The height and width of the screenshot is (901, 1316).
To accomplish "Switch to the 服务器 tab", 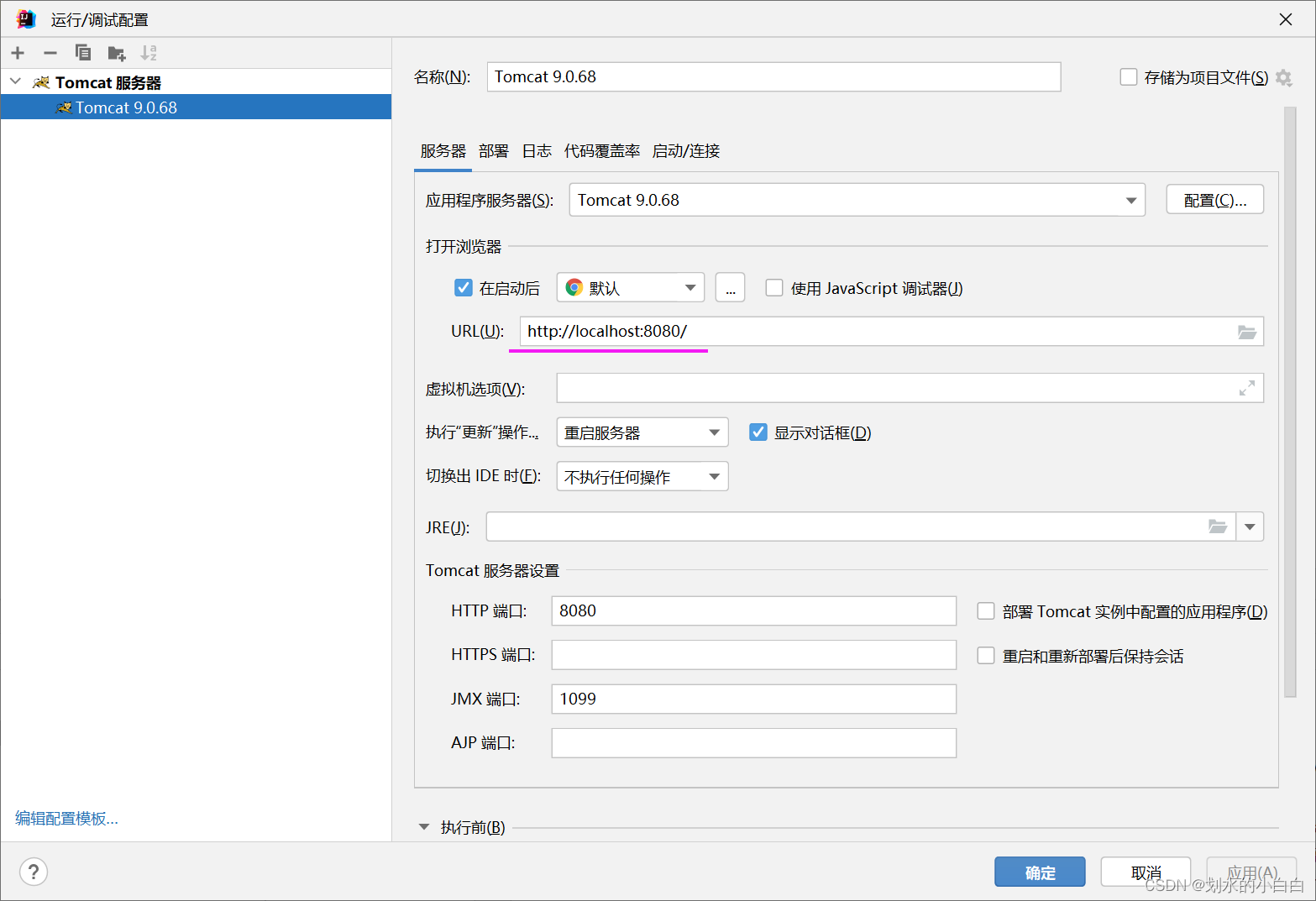I will click(x=443, y=151).
